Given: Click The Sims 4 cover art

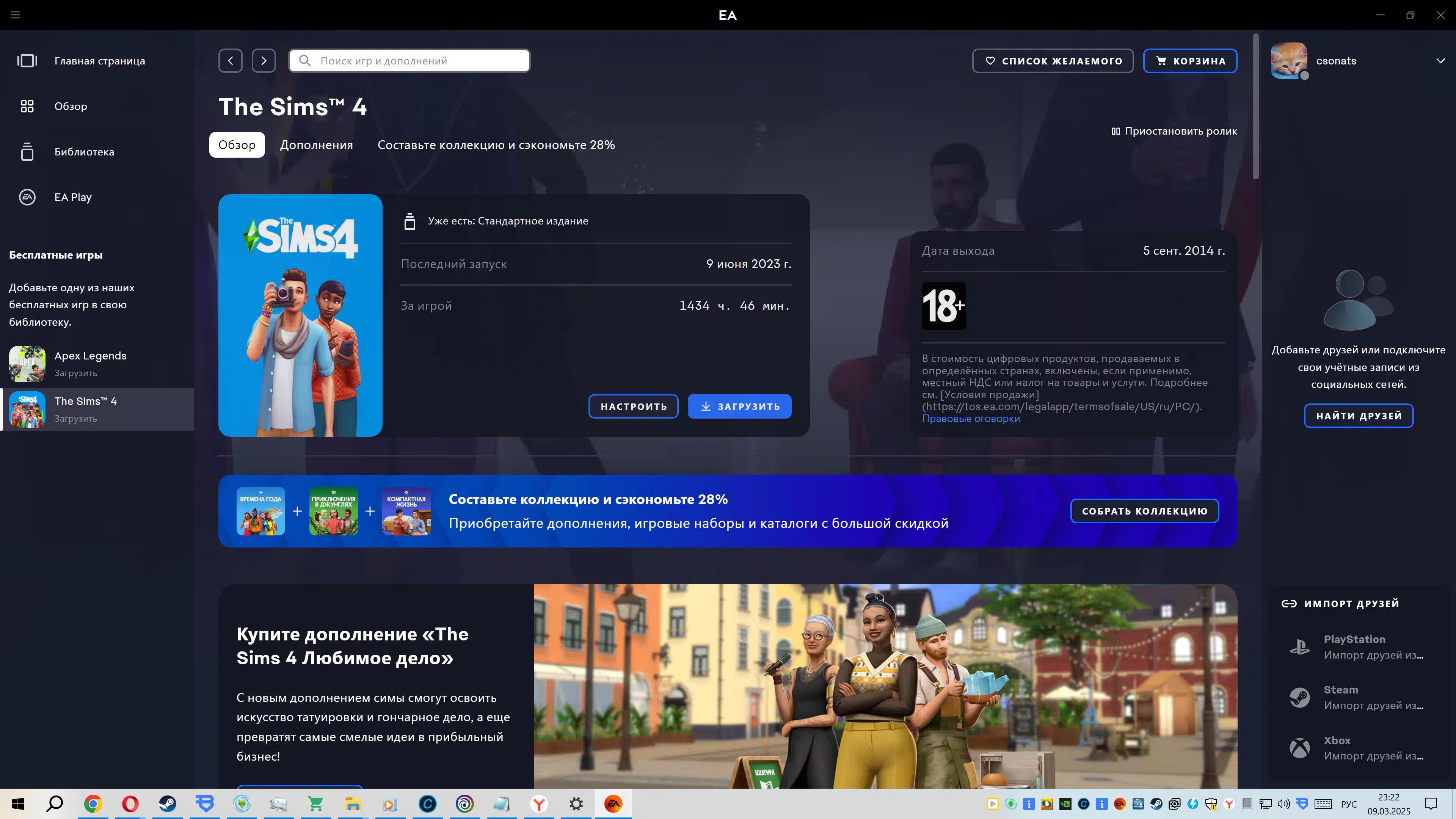Looking at the screenshot, I should pyautogui.click(x=300, y=315).
